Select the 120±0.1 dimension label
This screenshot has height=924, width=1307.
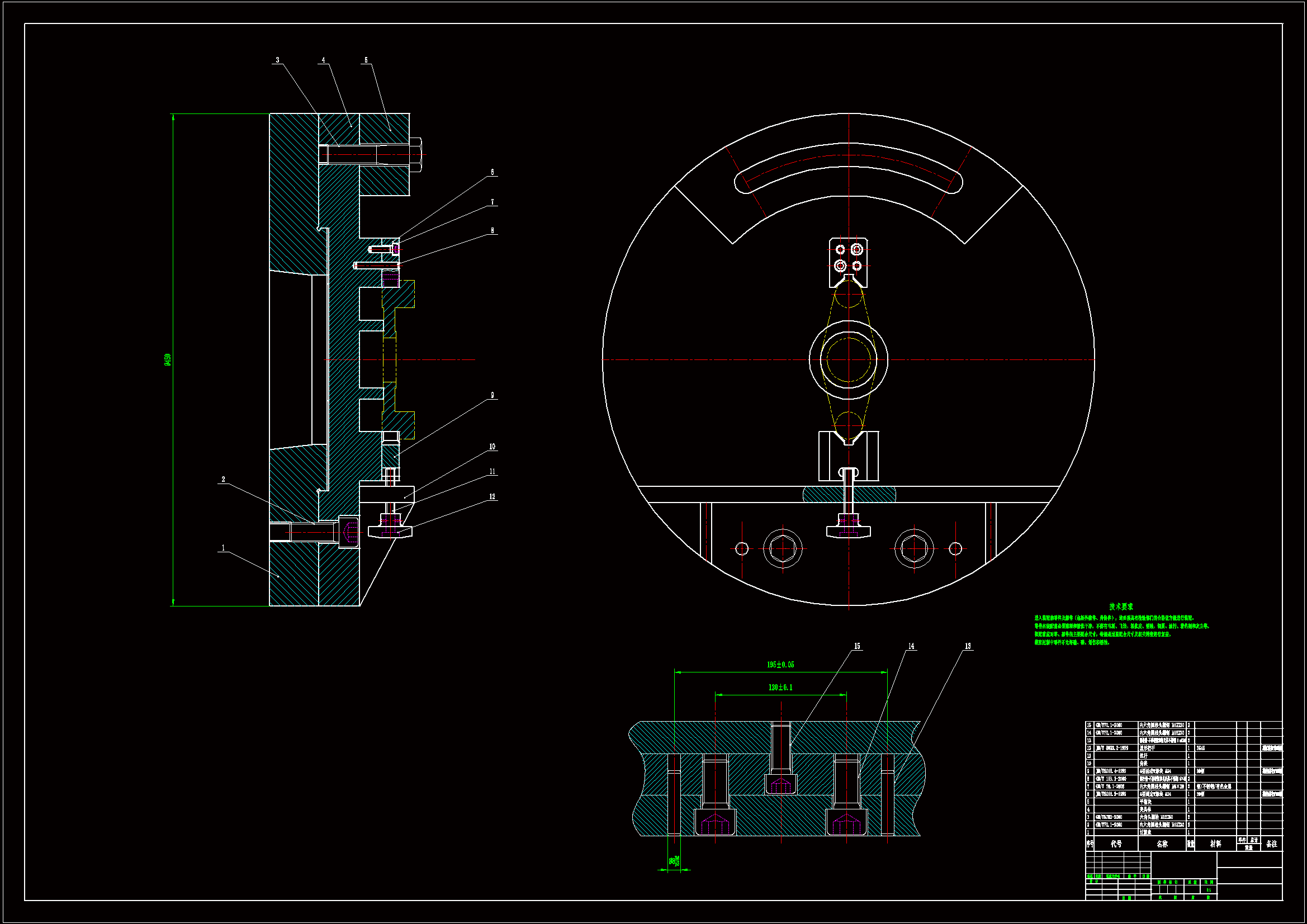(x=780, y=687)
